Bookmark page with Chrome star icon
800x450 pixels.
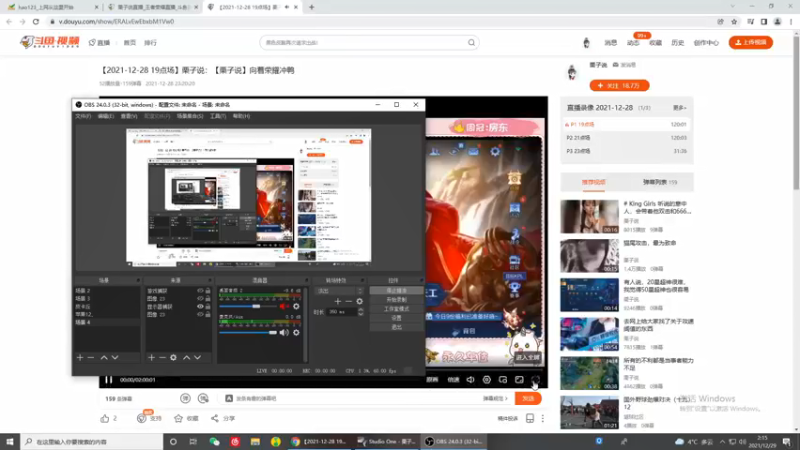coord(734,22)
